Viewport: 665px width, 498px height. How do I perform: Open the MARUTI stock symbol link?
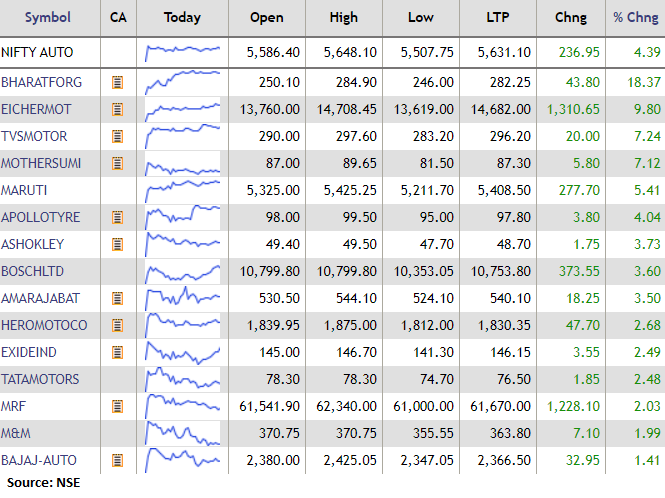26,190
